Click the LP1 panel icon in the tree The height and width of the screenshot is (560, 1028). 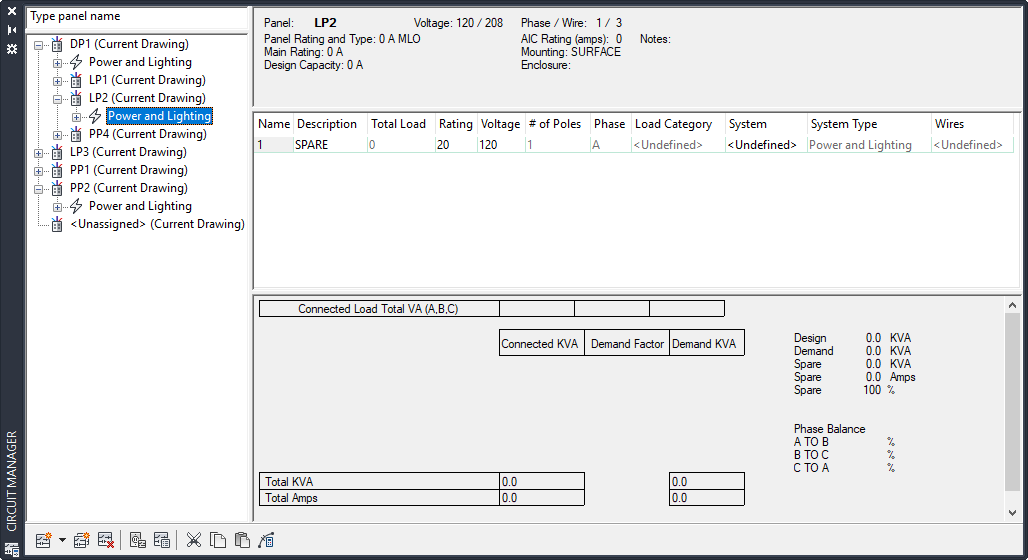pos(76,81)
